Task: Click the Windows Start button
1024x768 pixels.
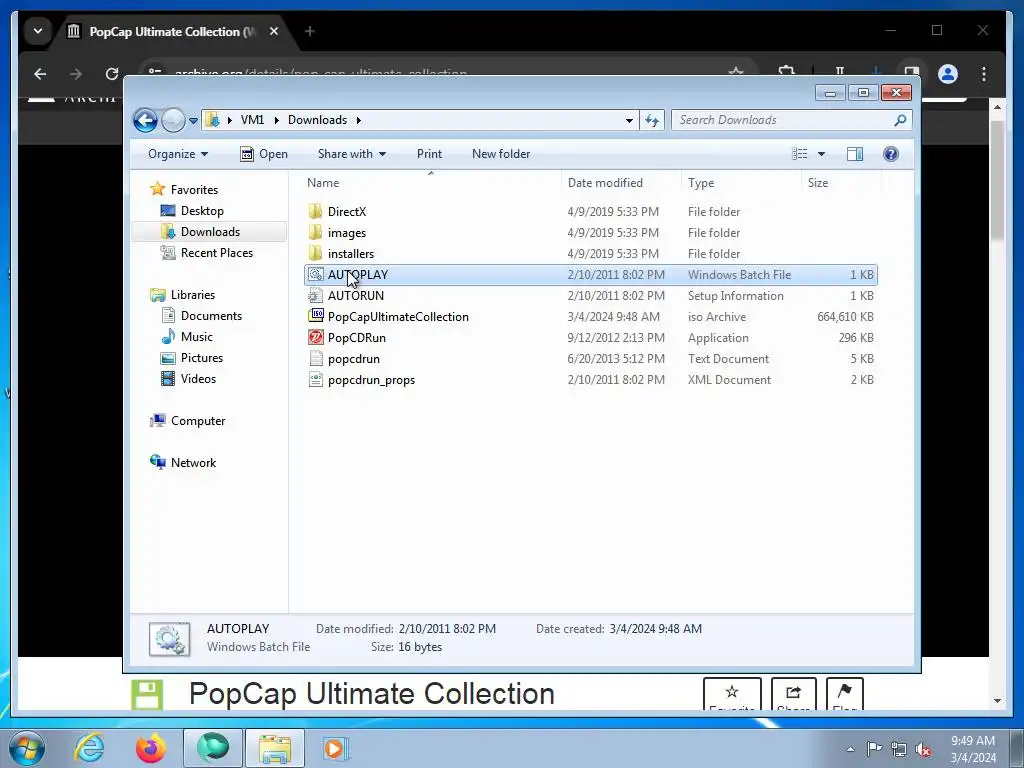Action: (x=26, y=748)
